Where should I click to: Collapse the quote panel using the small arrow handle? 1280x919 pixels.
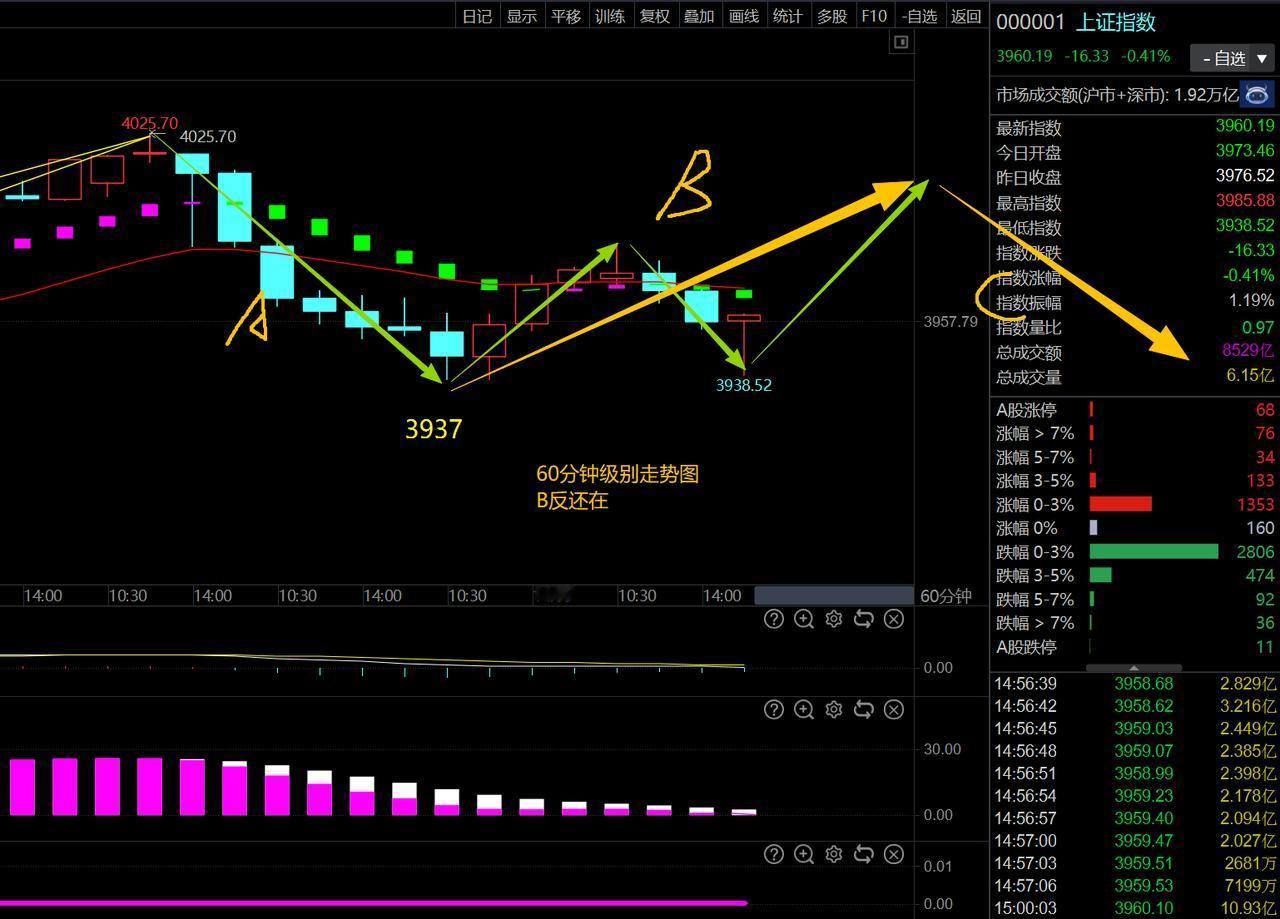click(1133, 667)
